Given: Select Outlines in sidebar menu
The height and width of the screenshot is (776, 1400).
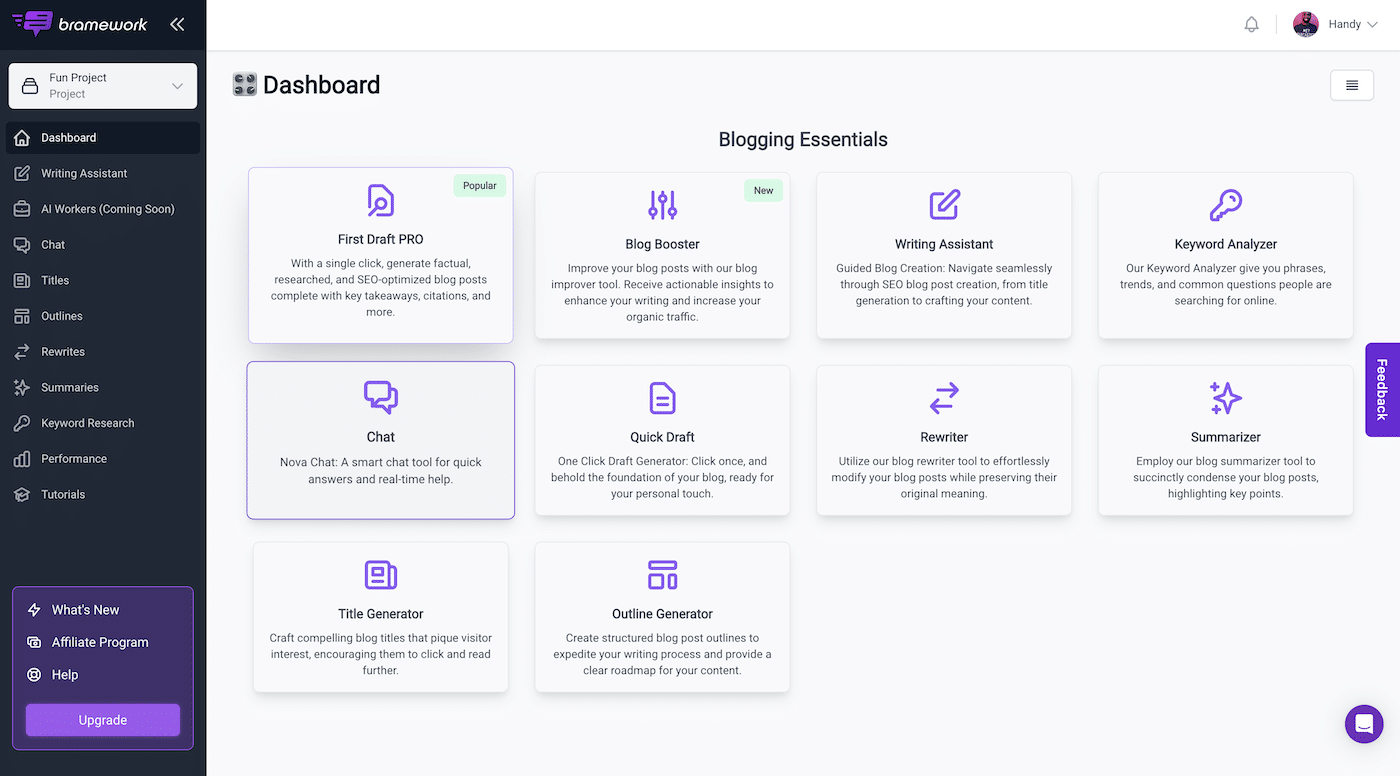Looking at the screenshot, I should pyautogui.click(x=103, y=316).
